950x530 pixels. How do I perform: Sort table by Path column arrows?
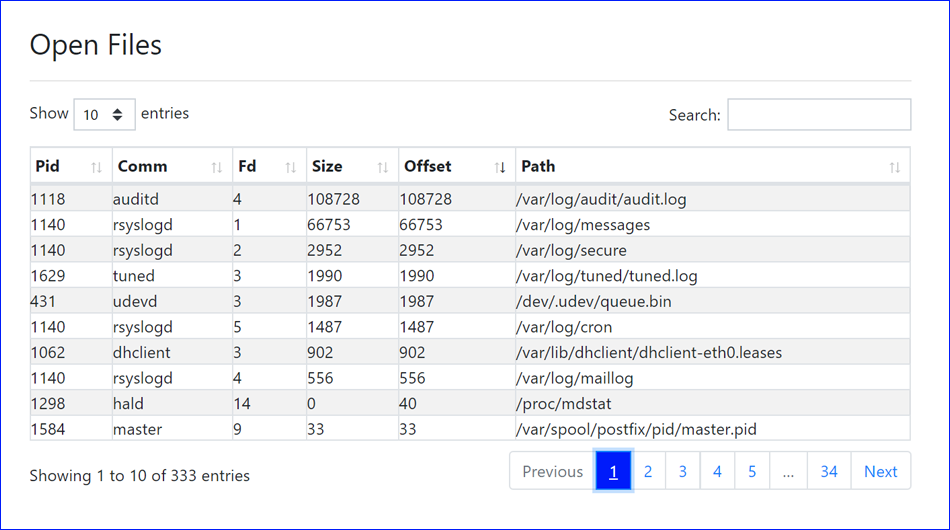click(894, 167)
